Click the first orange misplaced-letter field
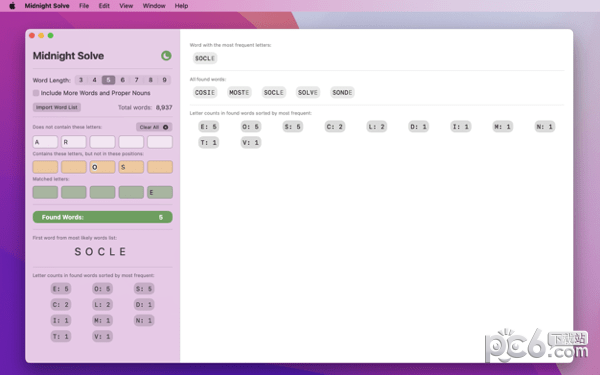The height and width of the screenshot is (375, 600). (x=45, y=167)
